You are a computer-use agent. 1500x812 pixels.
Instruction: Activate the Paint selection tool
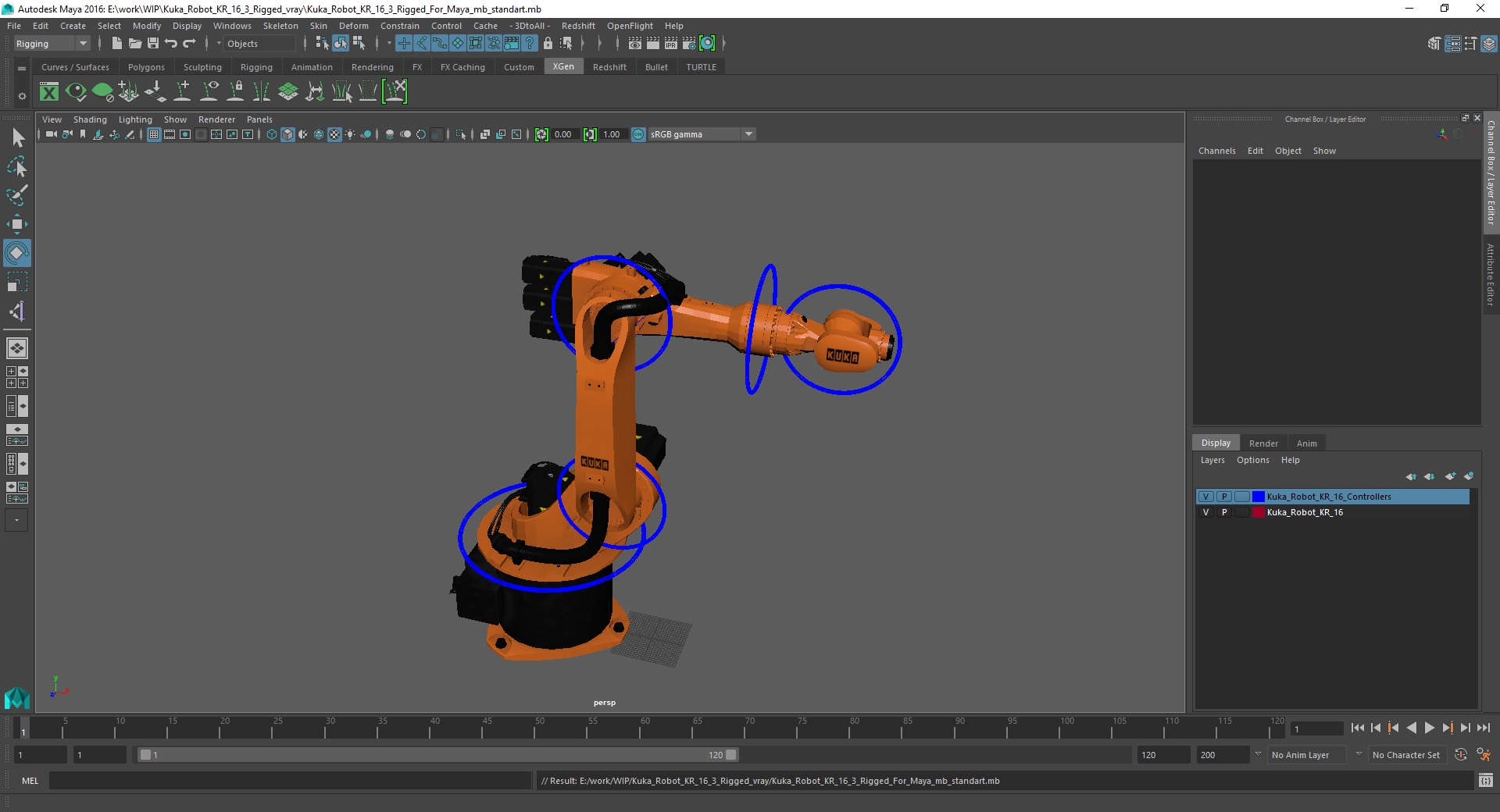pyautogui.click(x=17, y=195)
